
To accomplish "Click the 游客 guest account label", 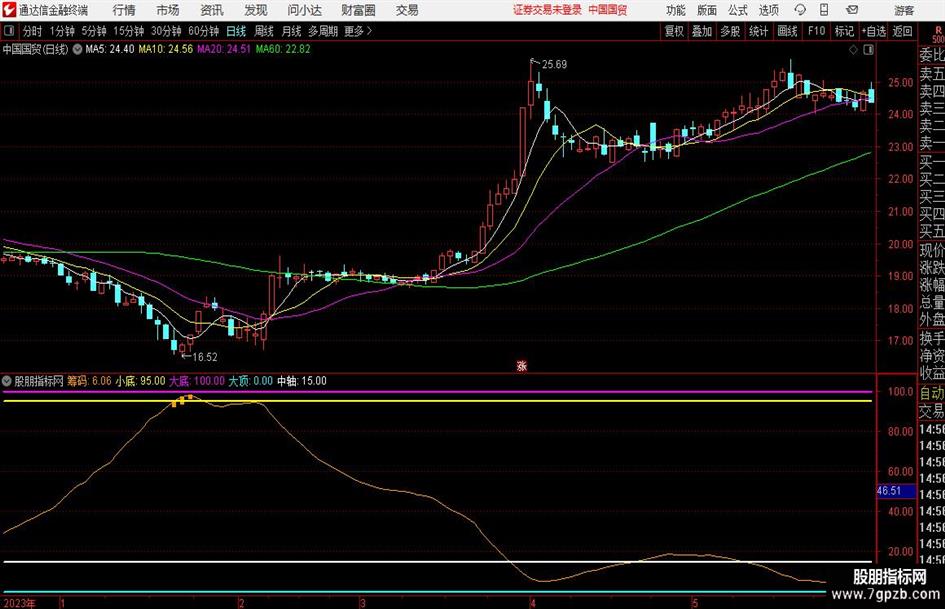I will [x=904, y=10].
